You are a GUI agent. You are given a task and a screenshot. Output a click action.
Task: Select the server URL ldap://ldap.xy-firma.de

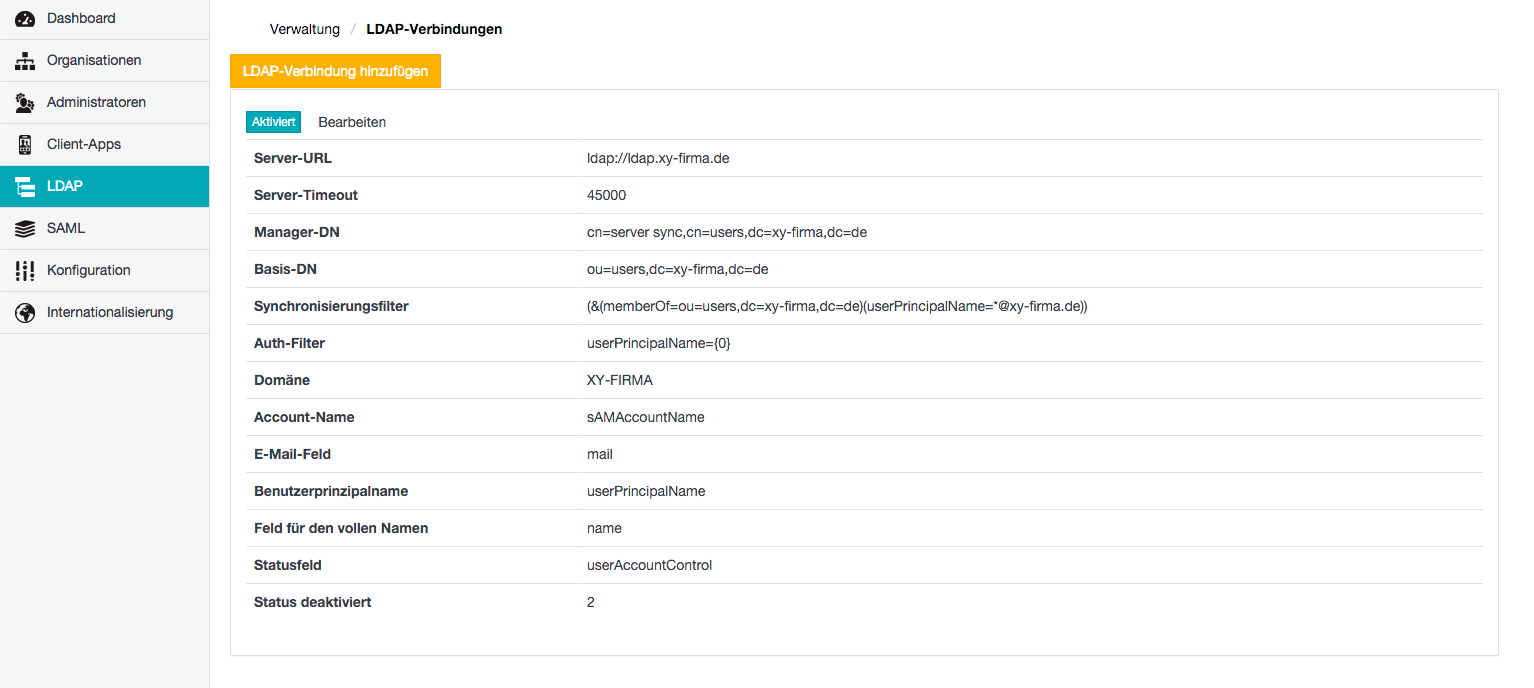click(x=658, y=158)
